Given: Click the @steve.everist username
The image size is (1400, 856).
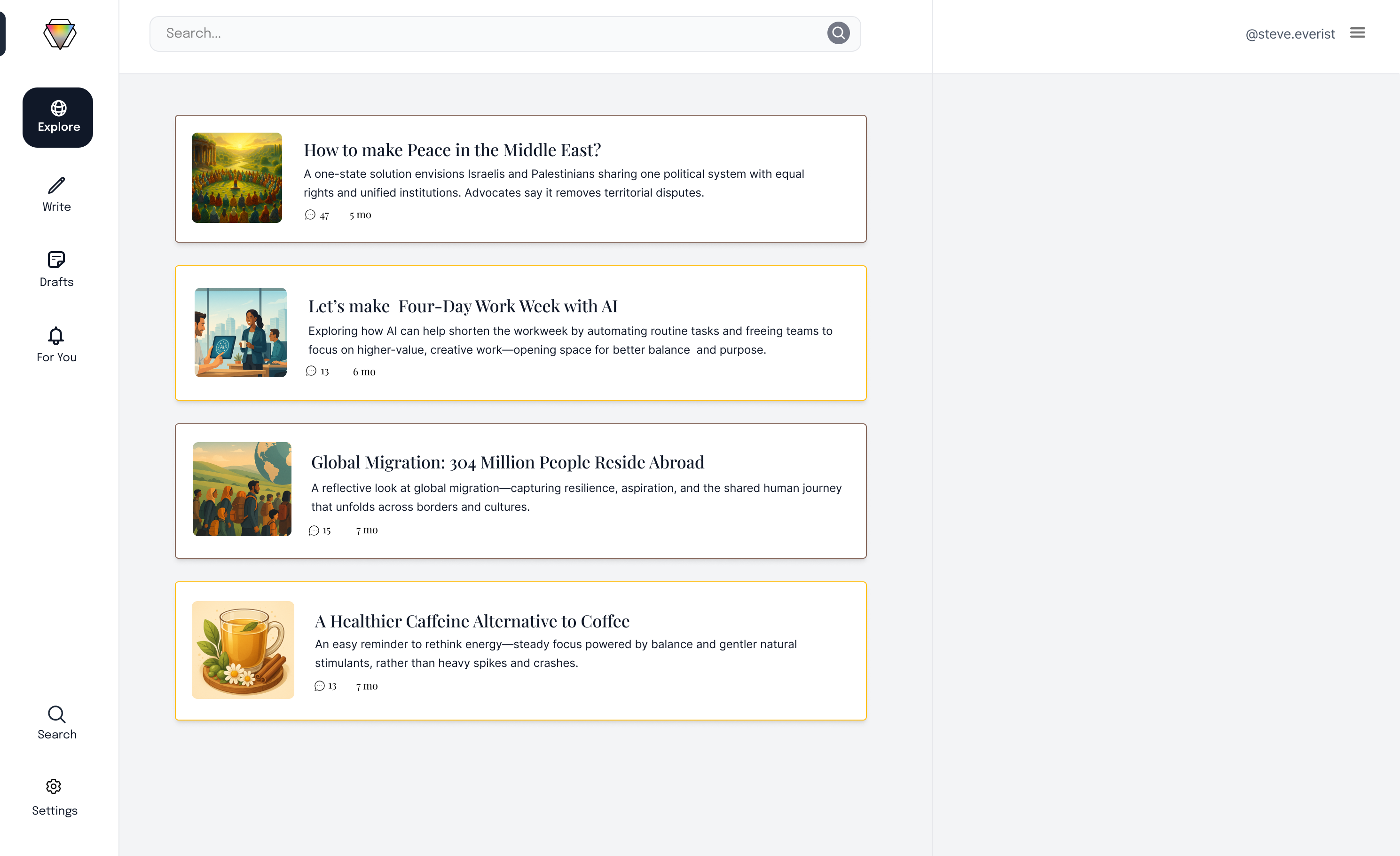Looking at the screenshot, I should click(x=1290, y=34).
